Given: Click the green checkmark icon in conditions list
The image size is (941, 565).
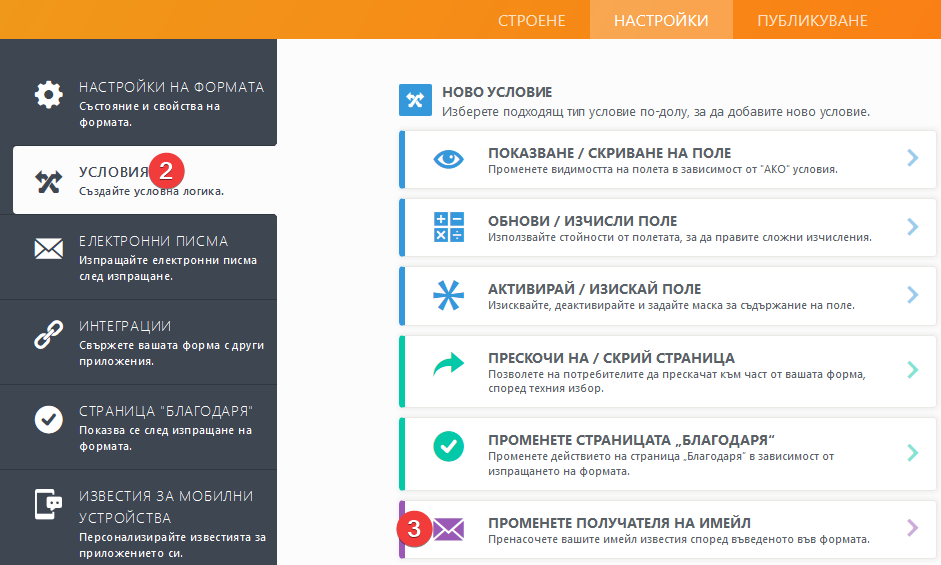Looking at the screenshot, I should click(448, 446).
